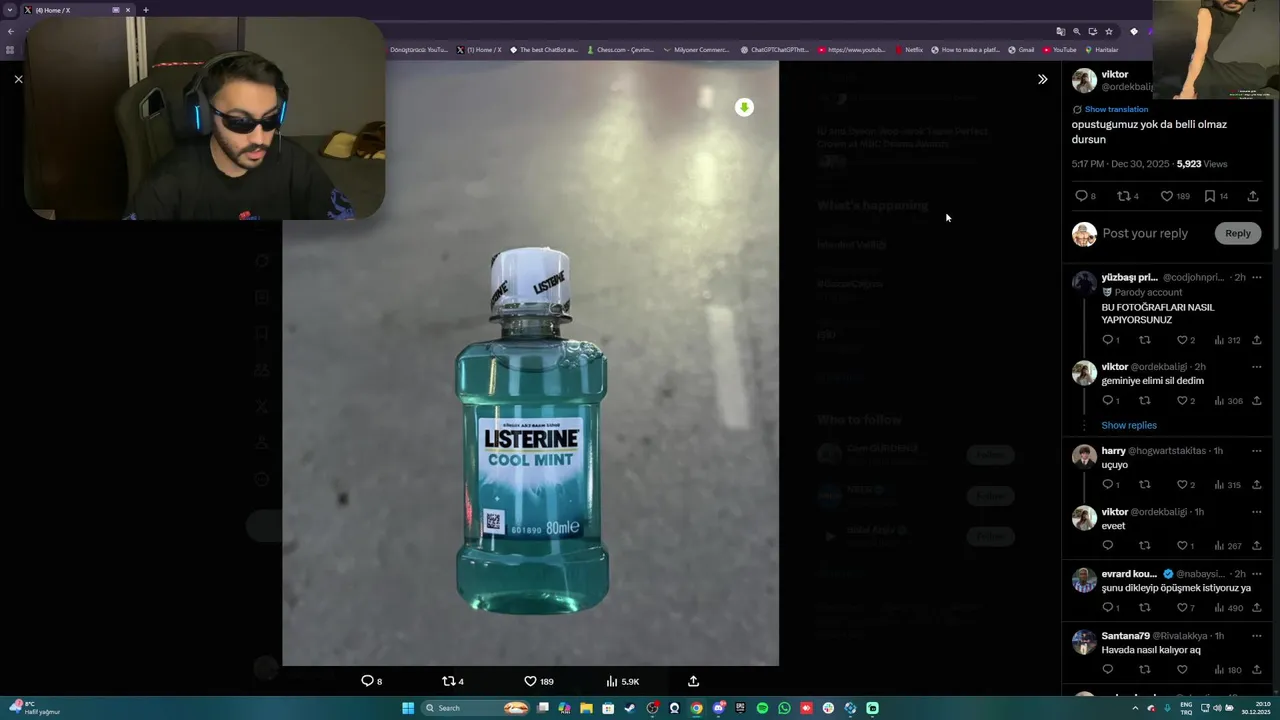Screen dimensions: 1280x720
Task: Reply icon with 8 on main post
Action: 1085,196
